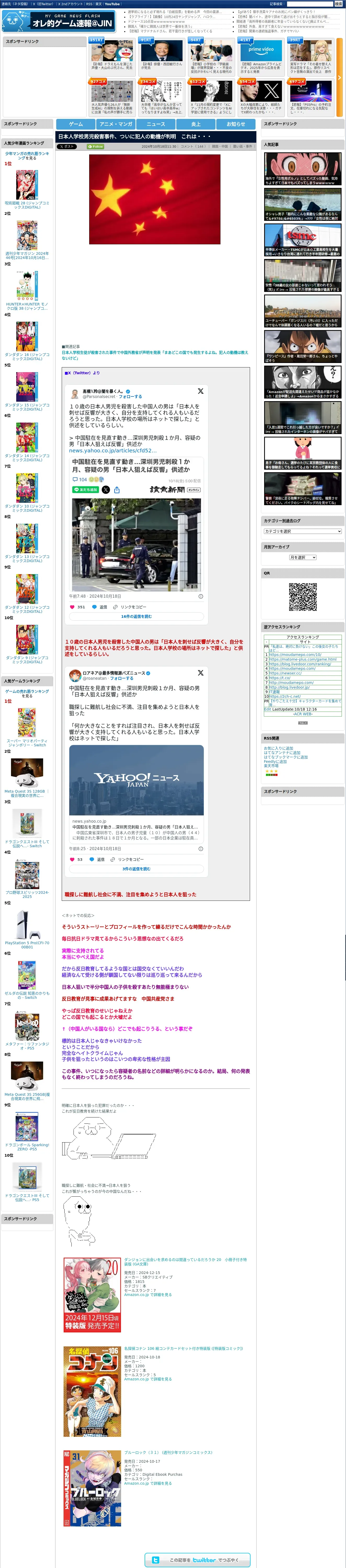This screenshot has height=1568, width=346.
Task: Click Edit link in access ranking table
Action: [x=268, y=709]
